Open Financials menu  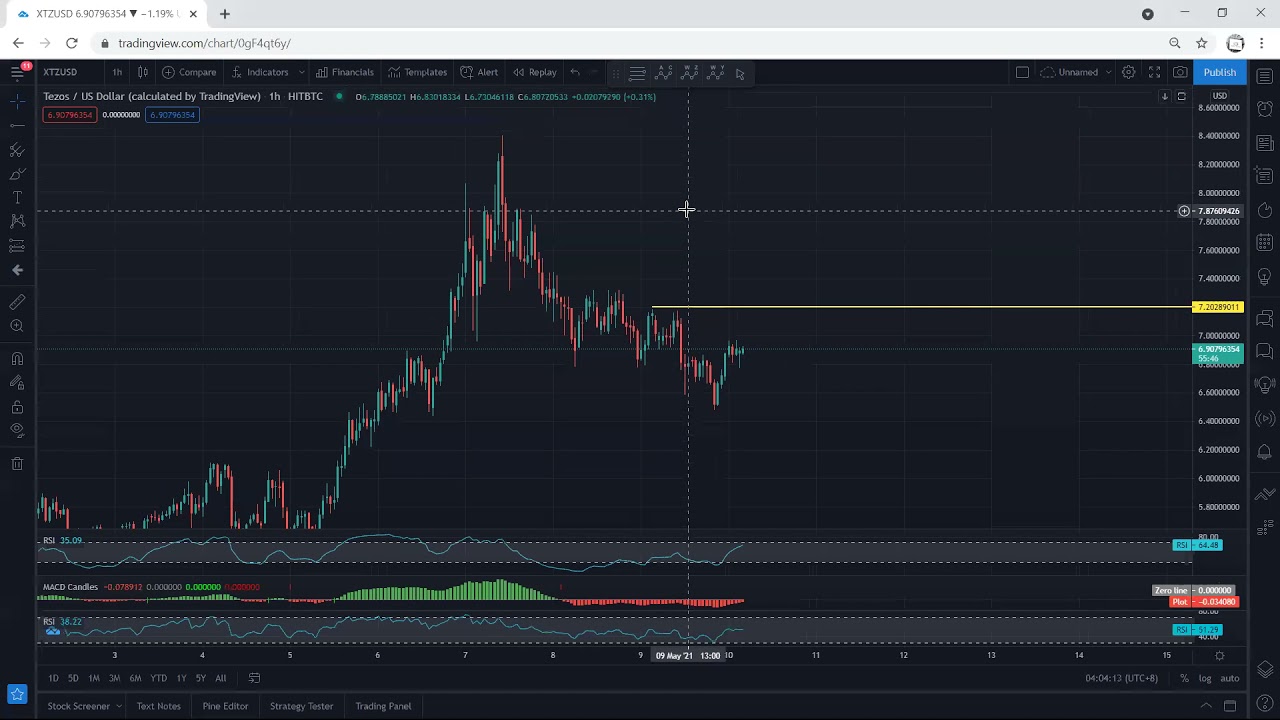[x=345, y=72]
